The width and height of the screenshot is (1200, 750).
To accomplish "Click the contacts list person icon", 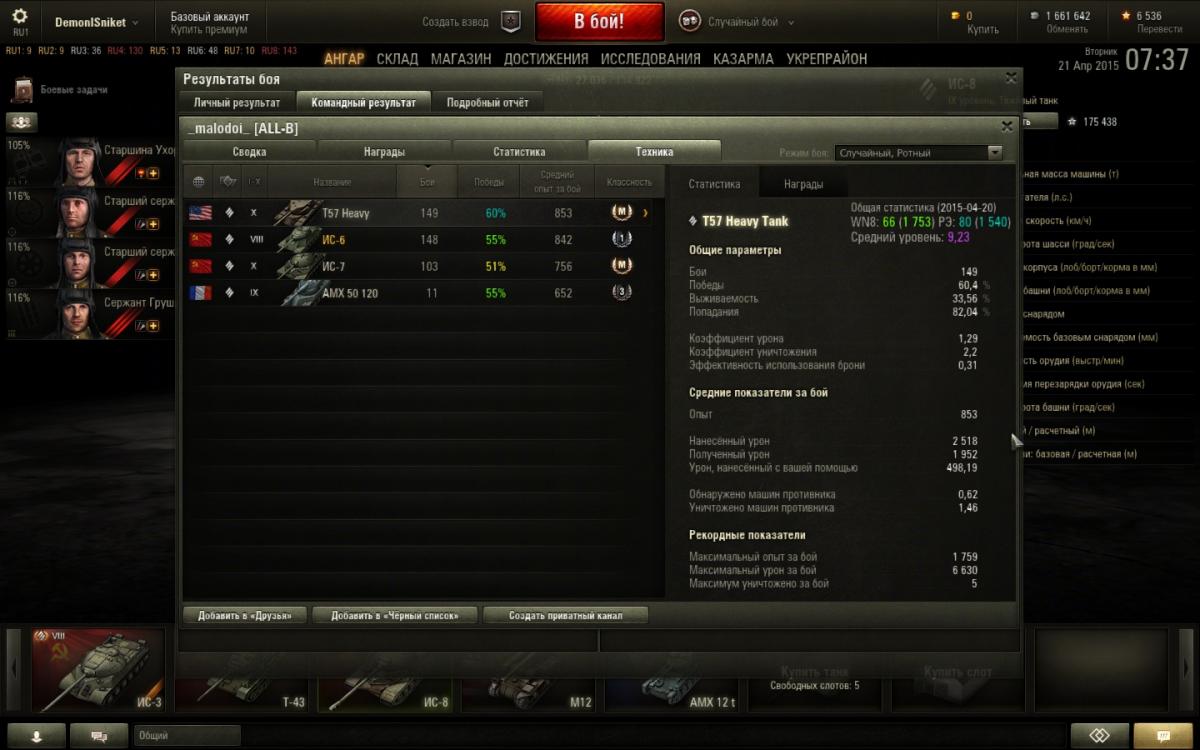I will point(37,735).
